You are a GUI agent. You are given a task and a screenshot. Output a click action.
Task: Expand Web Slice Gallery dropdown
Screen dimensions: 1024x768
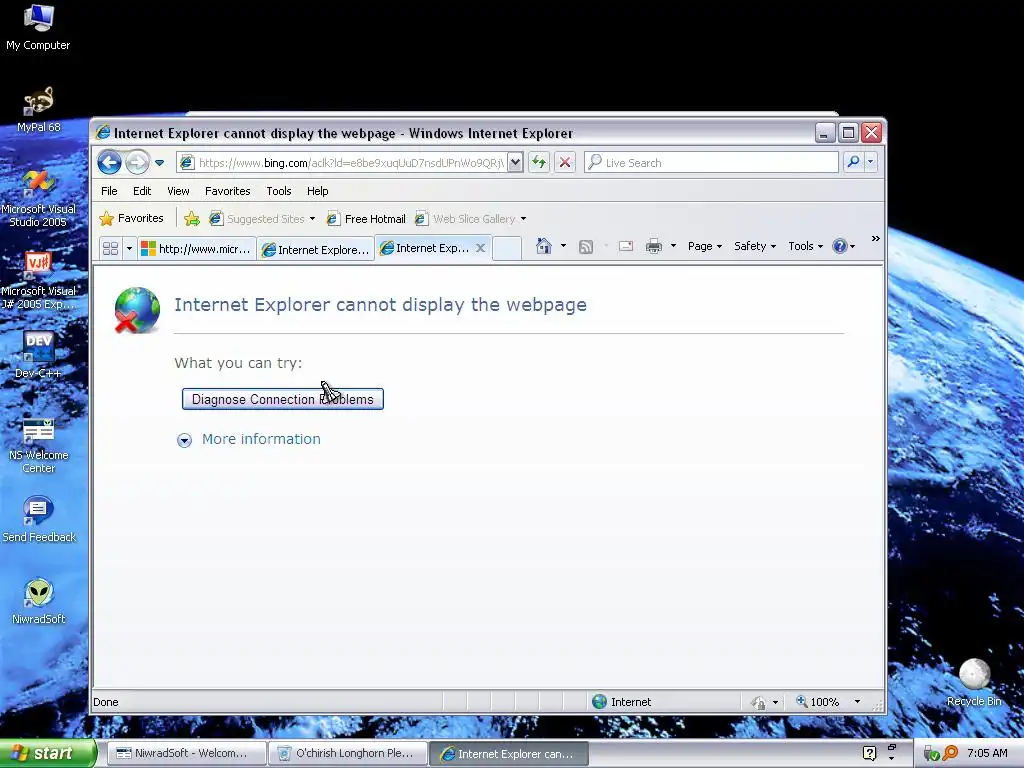pos(523,219)
